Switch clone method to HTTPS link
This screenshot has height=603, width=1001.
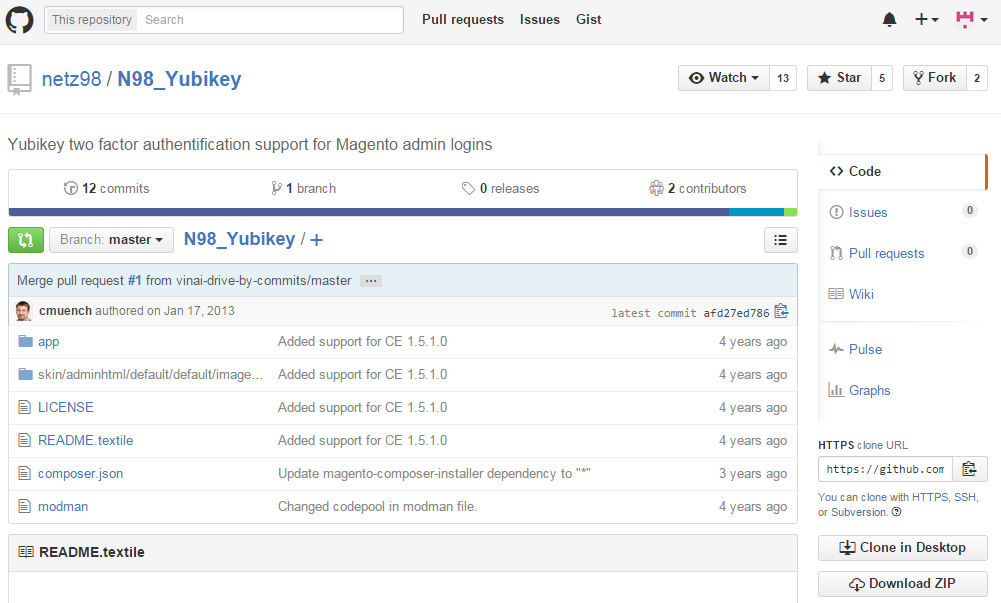[930, 497]
